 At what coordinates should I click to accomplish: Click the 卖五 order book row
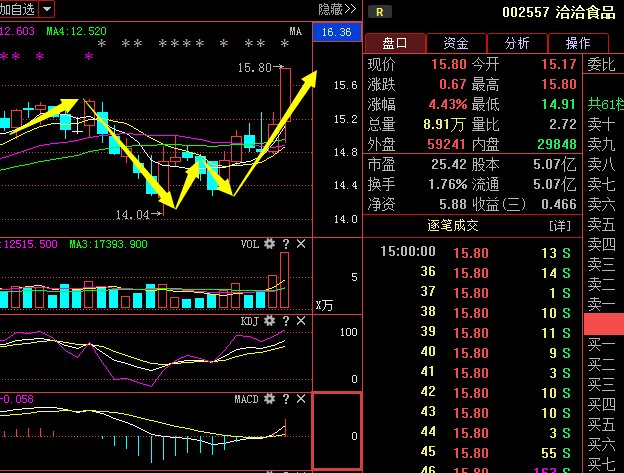click(x=604, y=224)
